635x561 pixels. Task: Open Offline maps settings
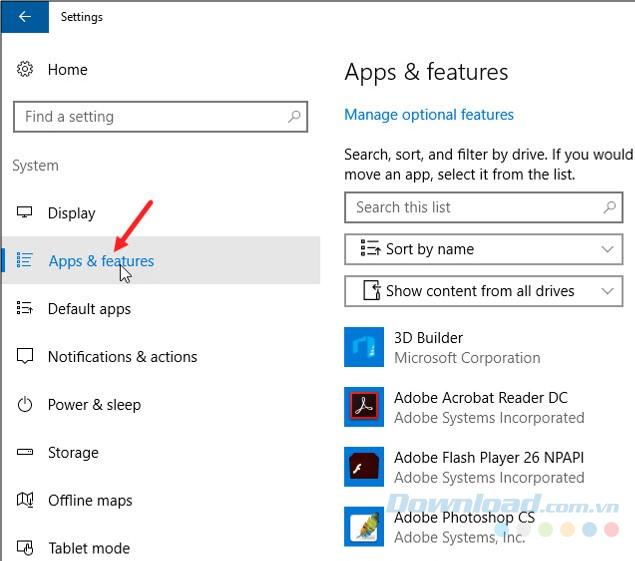[90, 501]
